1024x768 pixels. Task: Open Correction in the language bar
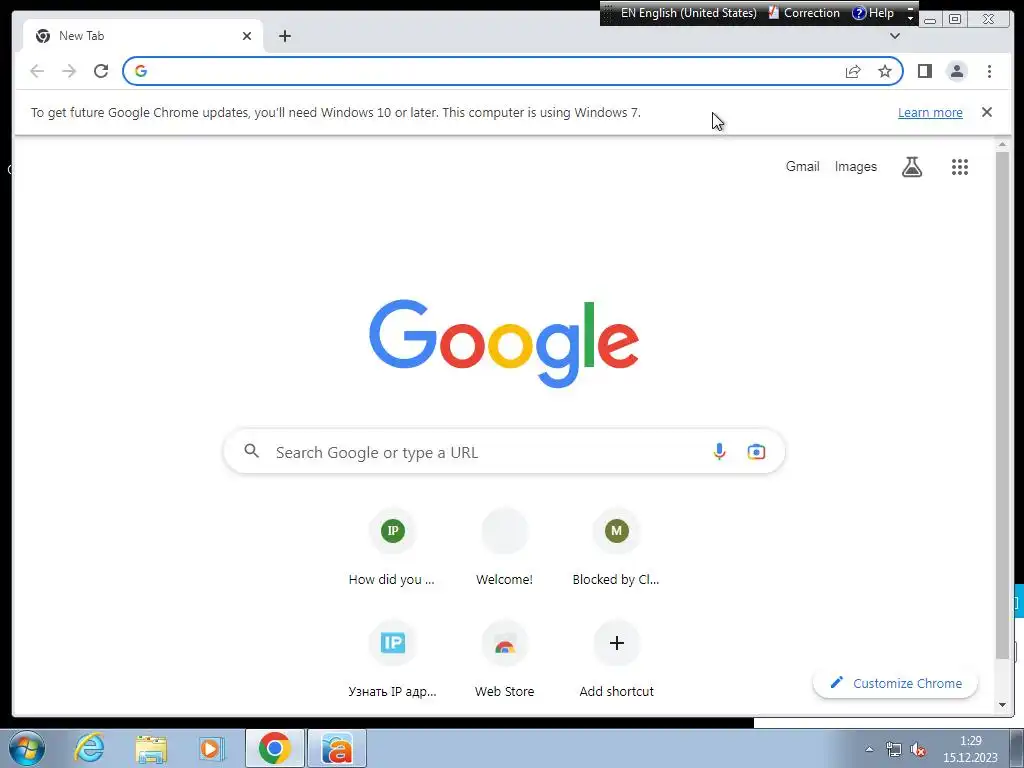click(x=804, y=13)
